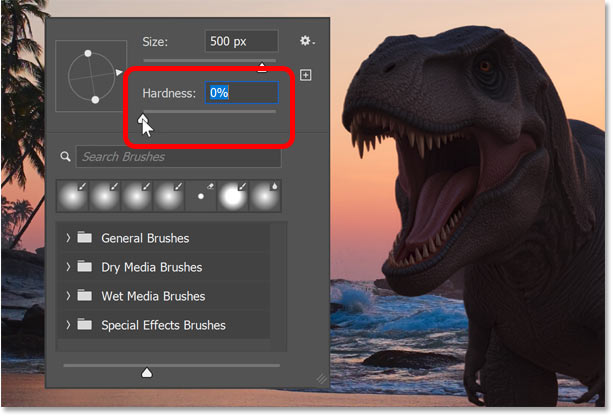The height and width of the screenshot is (416, 613).
Task: Click the magnifier search icon
Action: tap(66, 157)
